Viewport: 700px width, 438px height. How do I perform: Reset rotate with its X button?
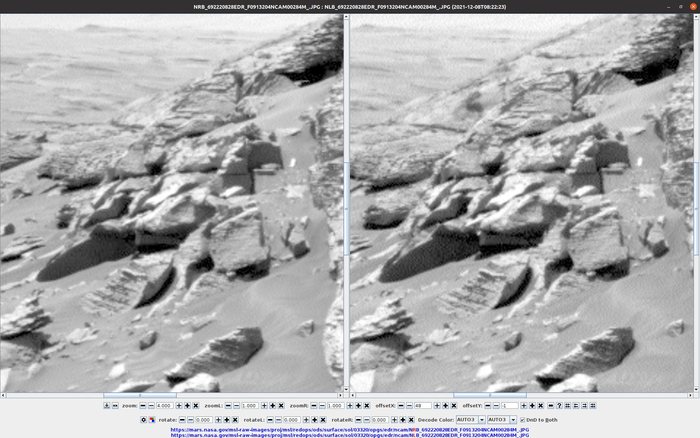tap(235, 420)
